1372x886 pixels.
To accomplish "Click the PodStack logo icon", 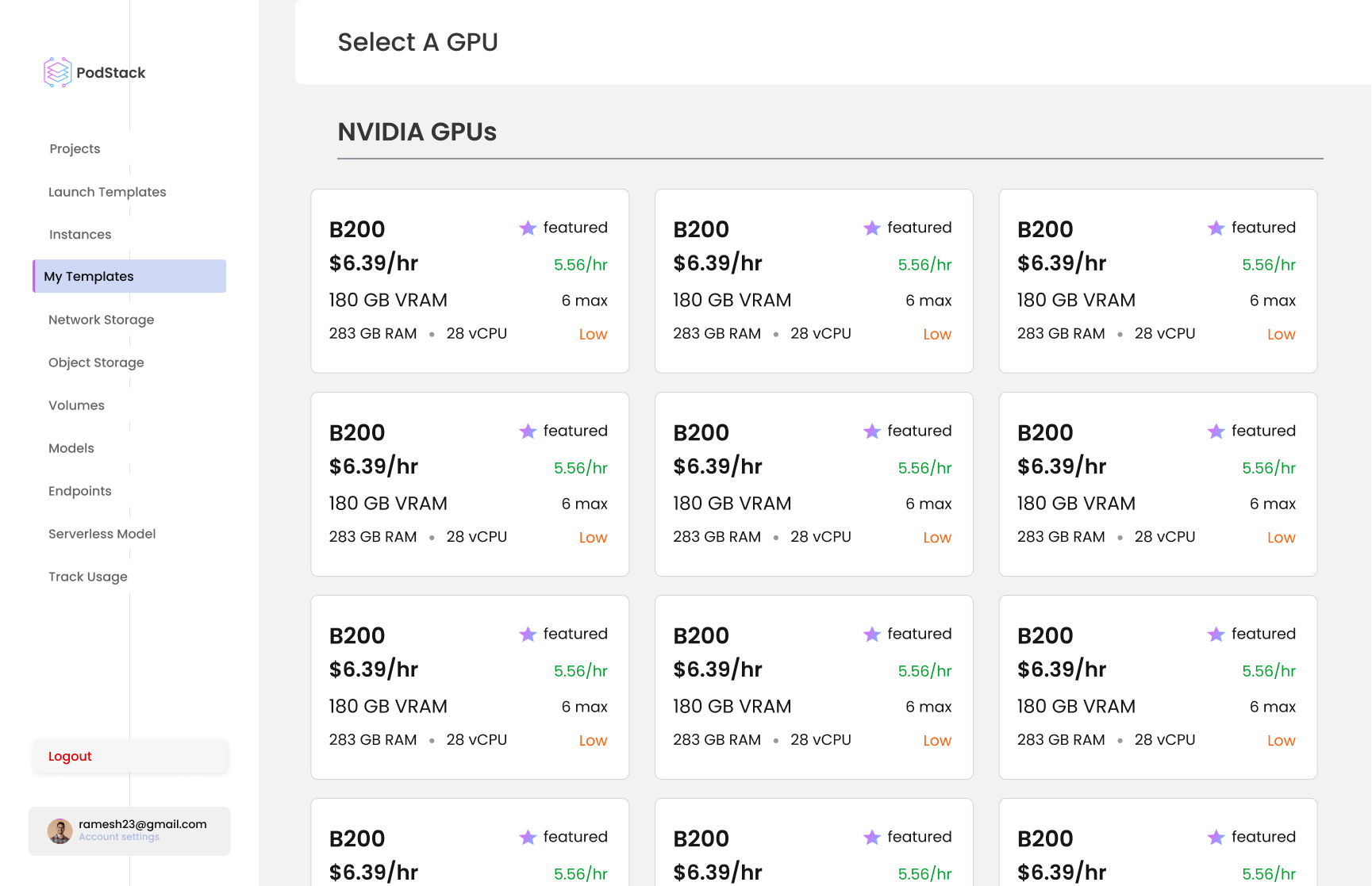I will click(57, 72).
